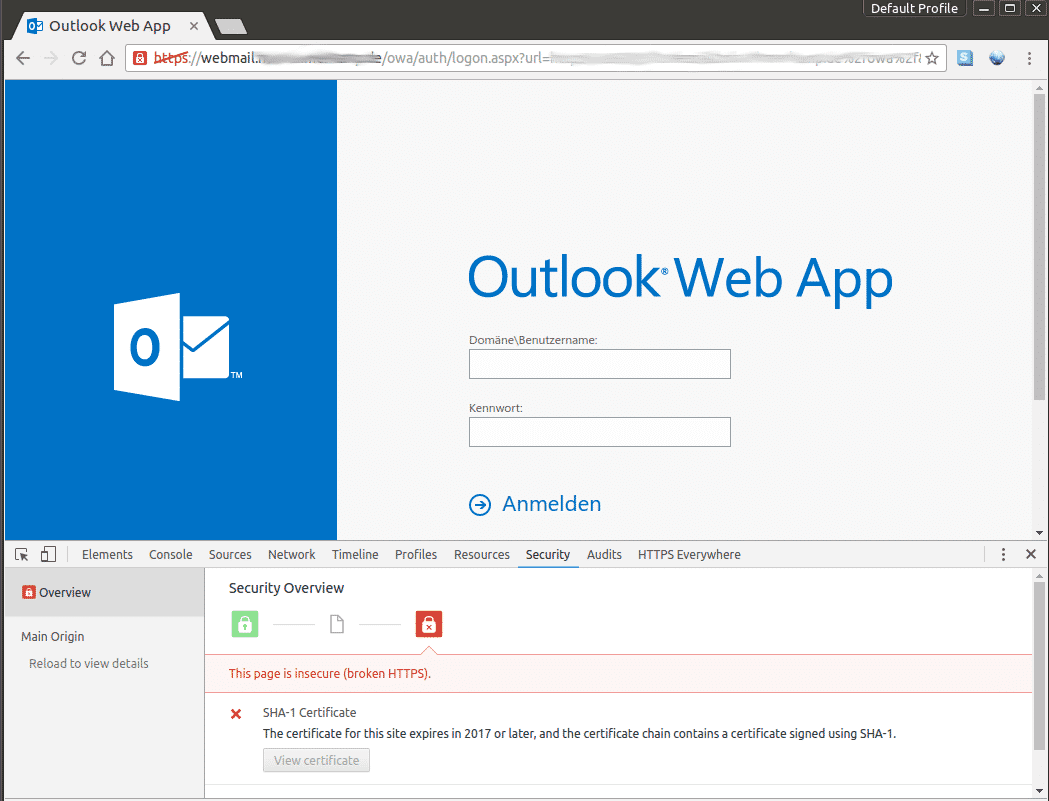Maximize the browser window

click(x=1010, y=9)
